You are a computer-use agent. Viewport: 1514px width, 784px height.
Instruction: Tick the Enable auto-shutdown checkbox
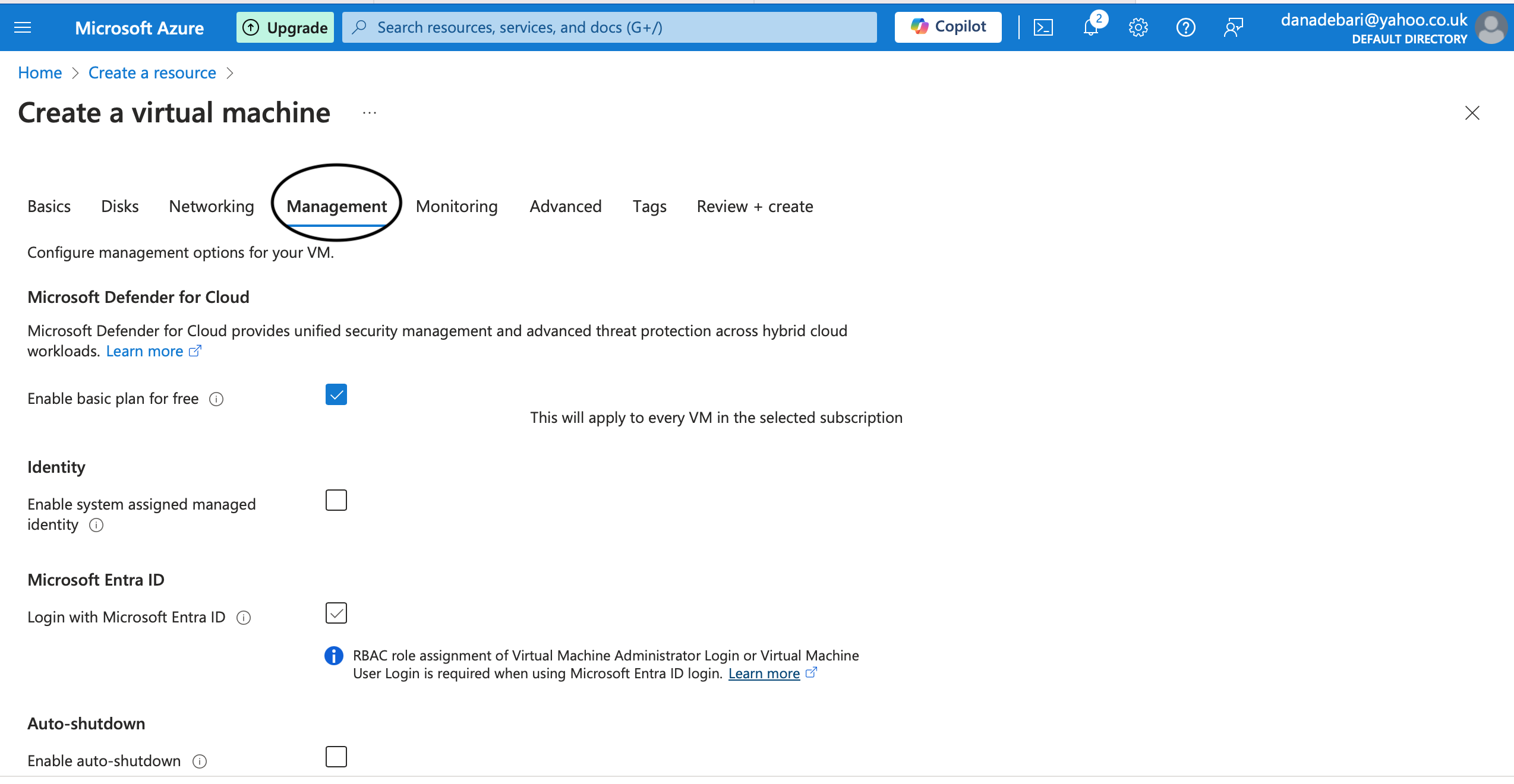(x=336, y=757)
